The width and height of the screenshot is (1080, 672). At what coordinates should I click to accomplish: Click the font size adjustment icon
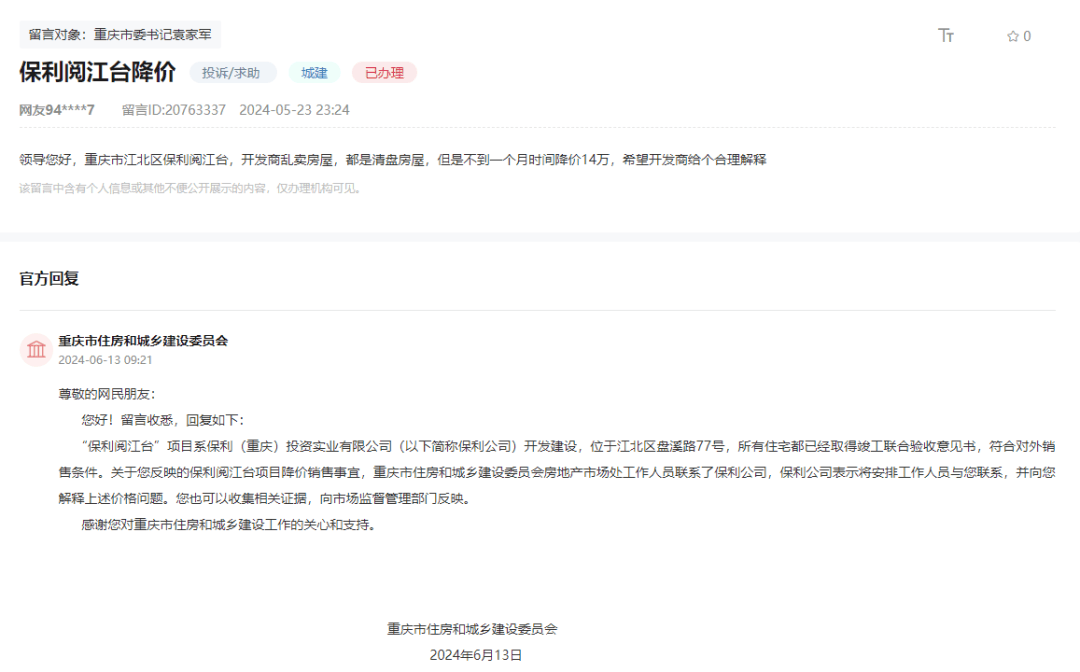[946, 35]
